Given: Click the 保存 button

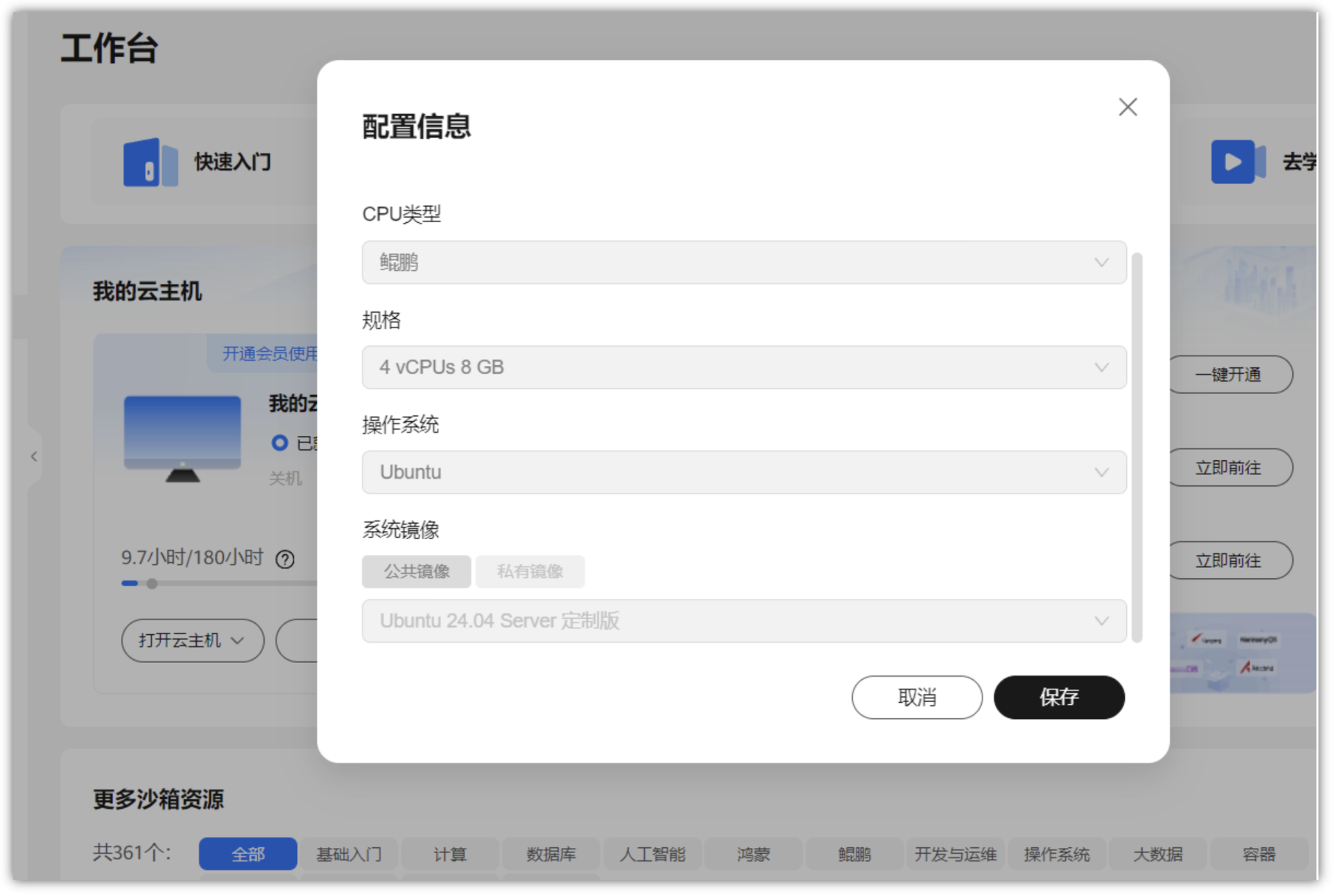Looking at the screenshot, I should pos(1058,697).
